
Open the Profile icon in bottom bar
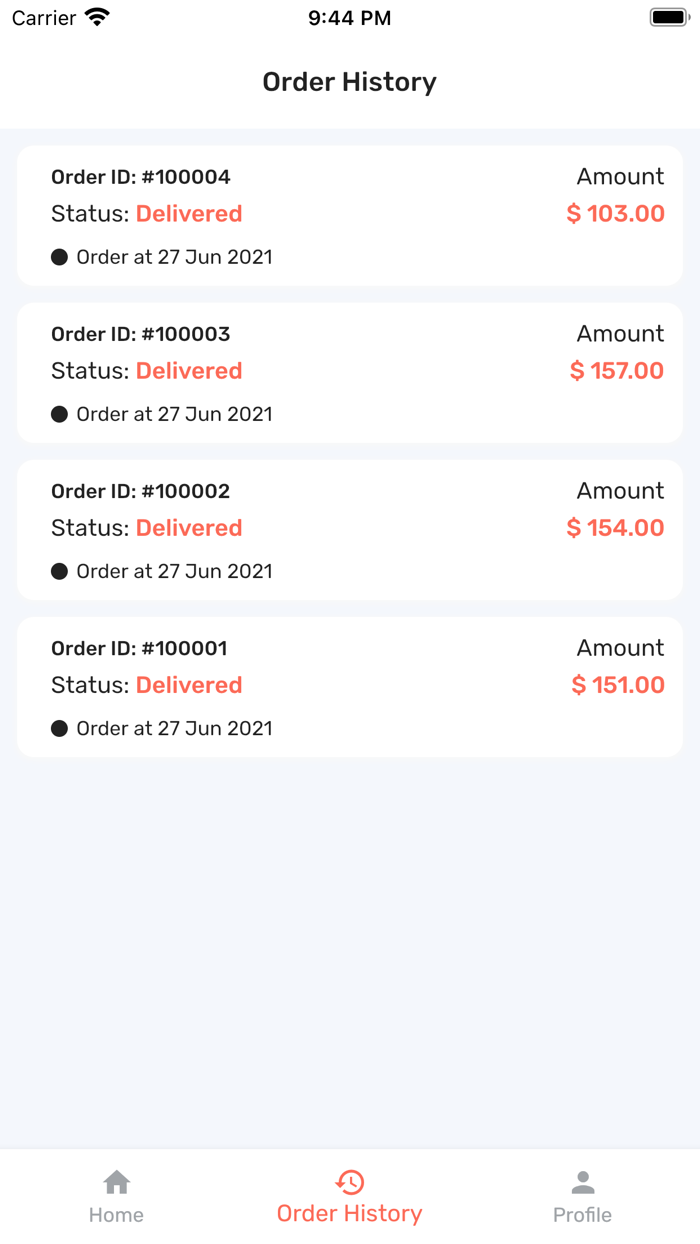tap(582, 1182)
